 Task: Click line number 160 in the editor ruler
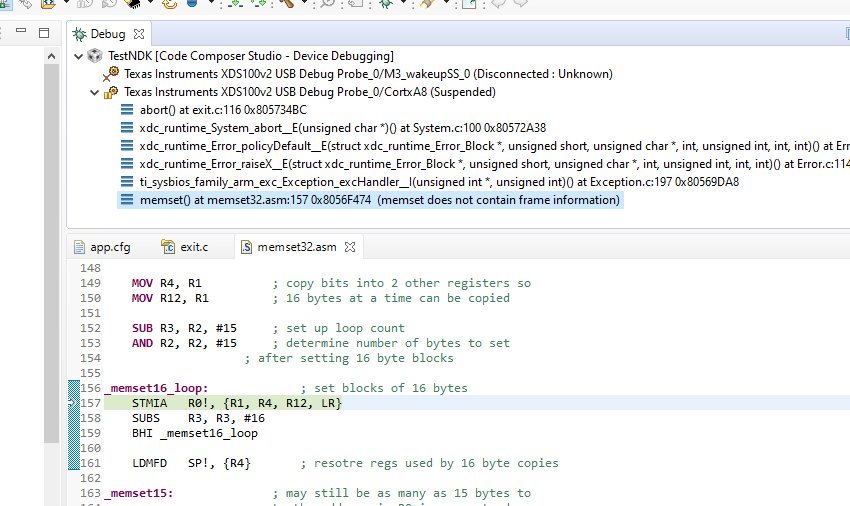(x=91, y=448)
